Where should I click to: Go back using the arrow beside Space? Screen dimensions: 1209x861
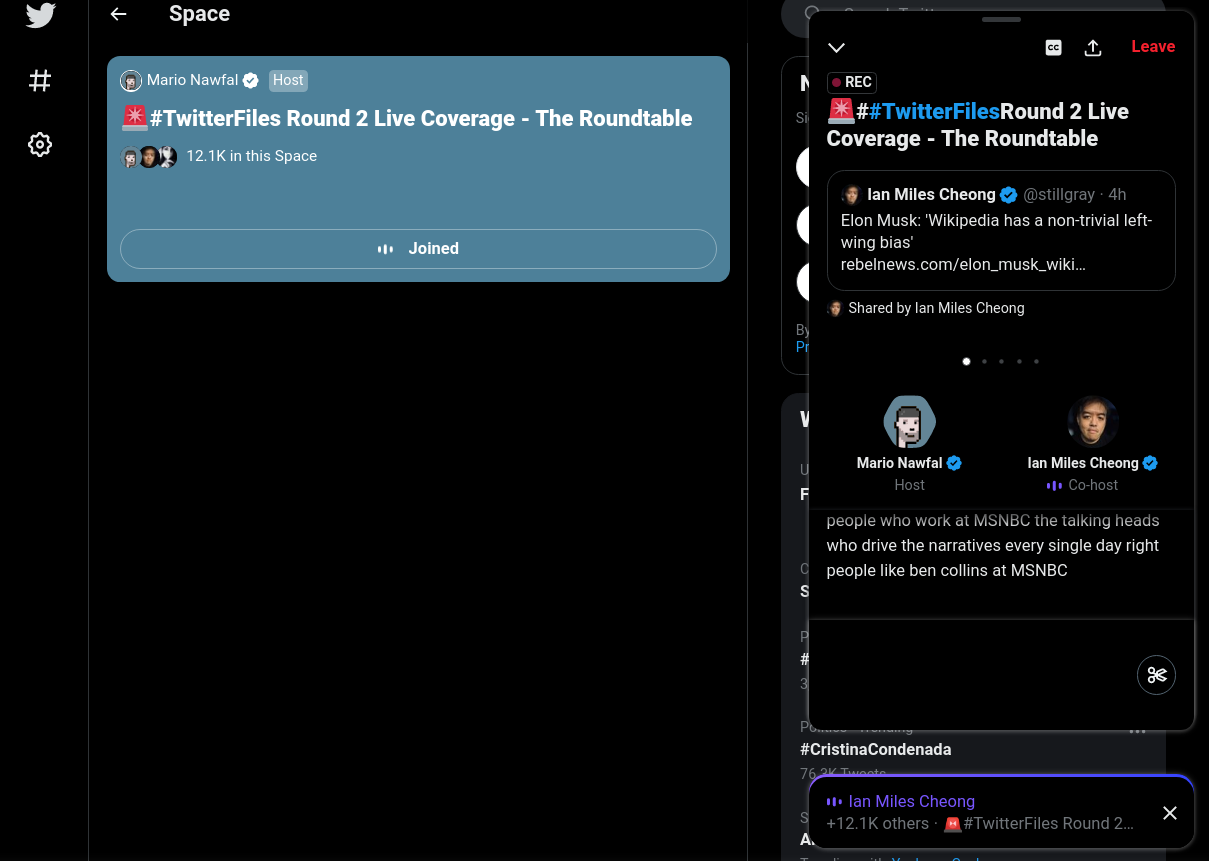coord(118,14)
